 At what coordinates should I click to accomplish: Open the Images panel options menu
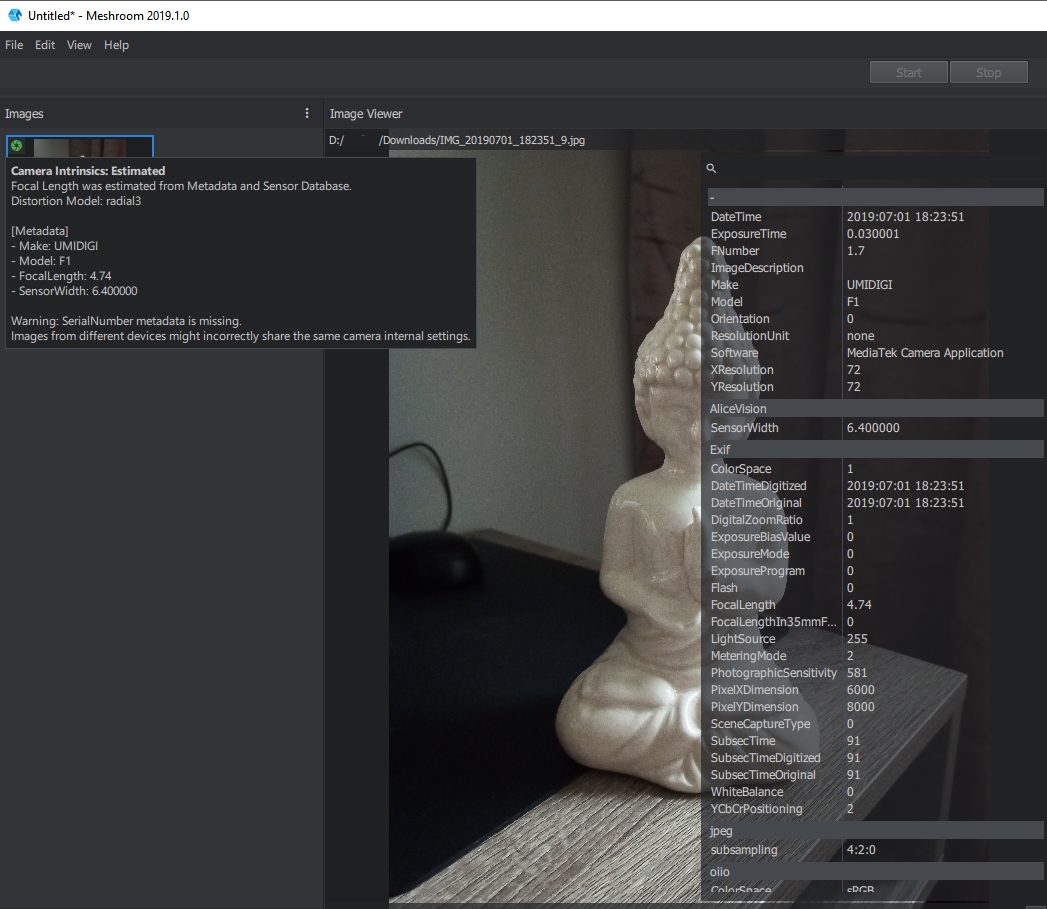[x=307, y=113]
